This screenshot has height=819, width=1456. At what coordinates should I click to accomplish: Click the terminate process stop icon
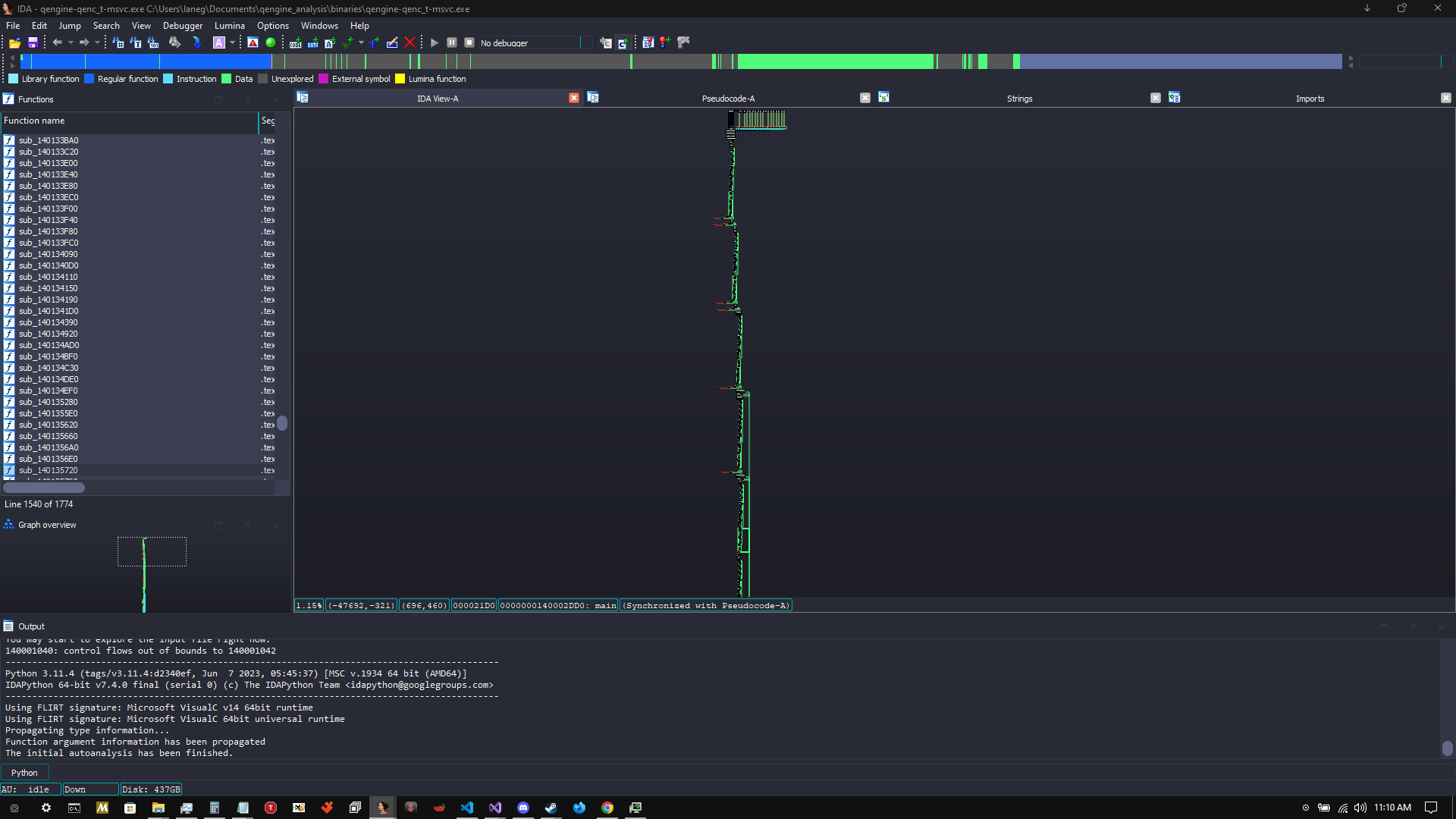pyautogui.click(x=469, y=43)
